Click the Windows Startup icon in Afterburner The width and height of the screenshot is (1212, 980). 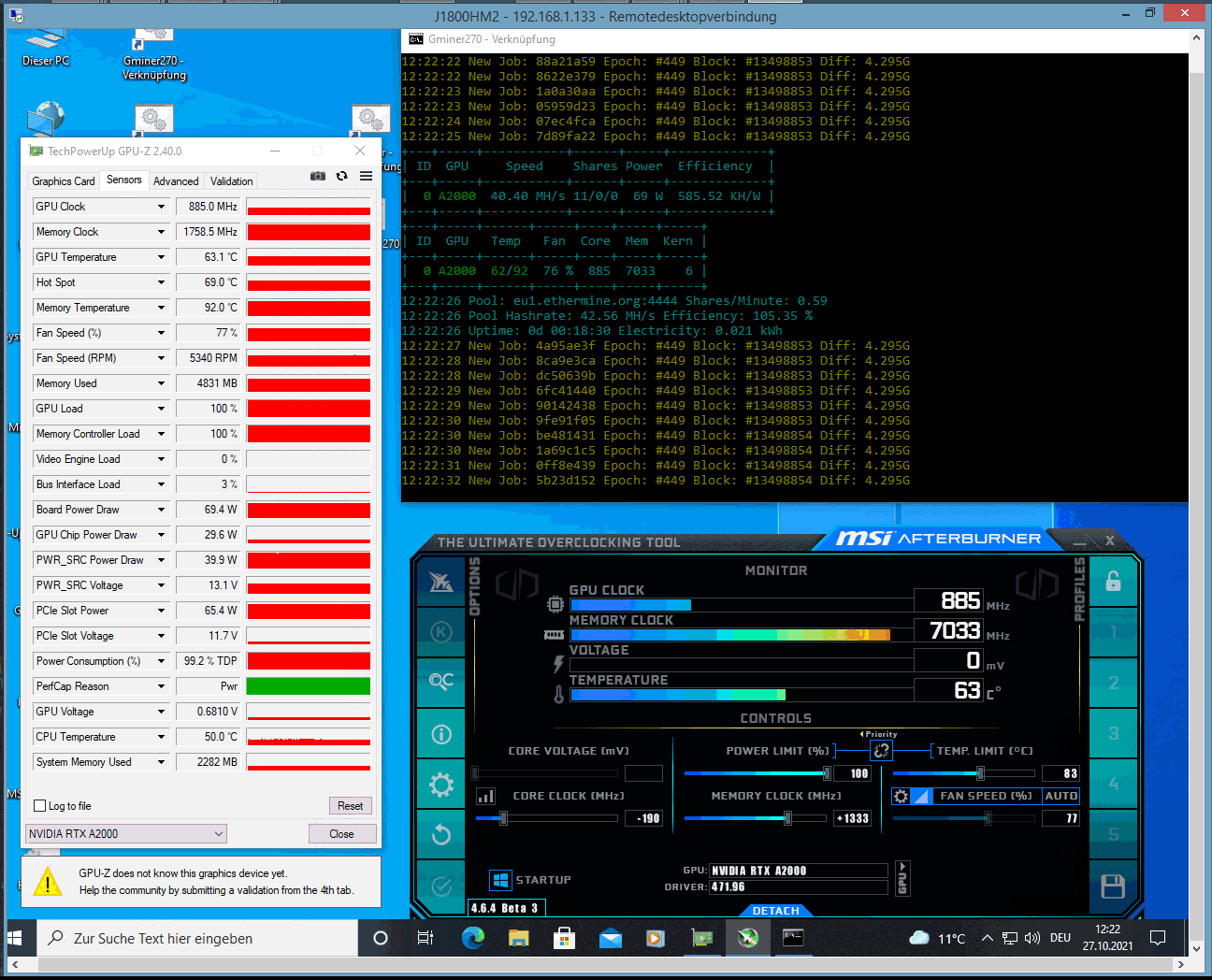point(500,880)
